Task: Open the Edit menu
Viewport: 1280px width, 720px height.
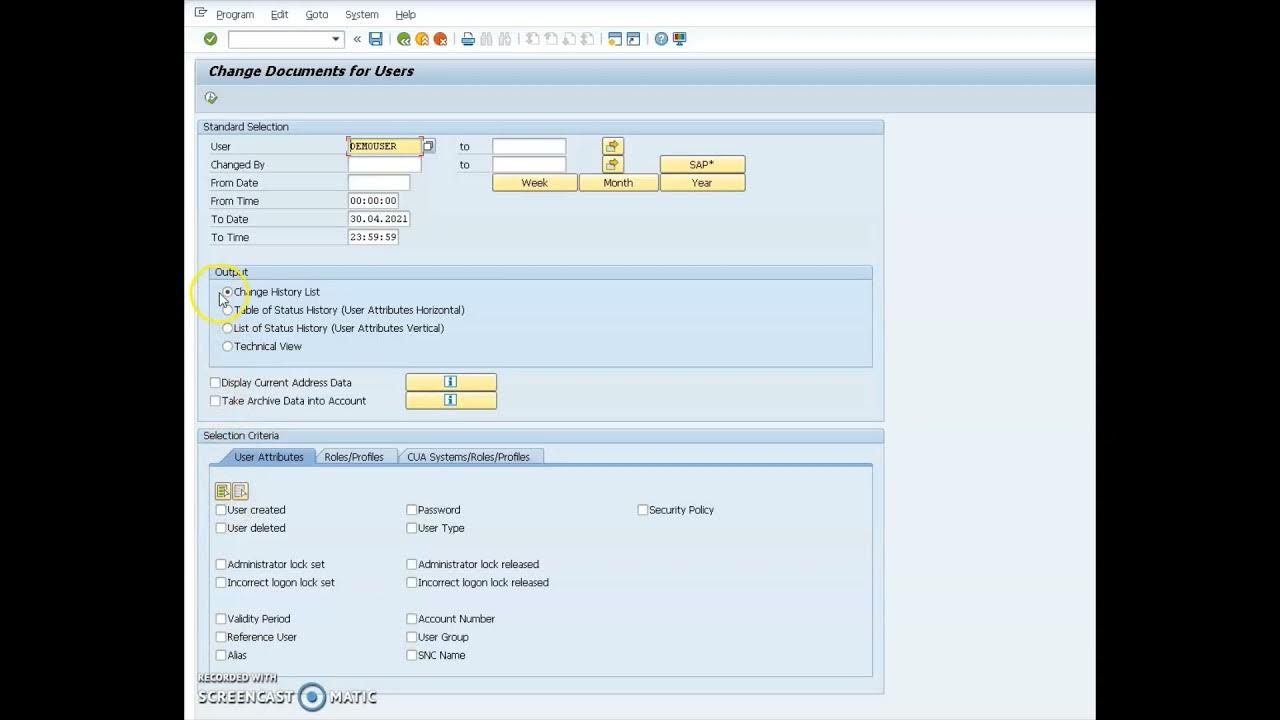Action: [280, 15]
